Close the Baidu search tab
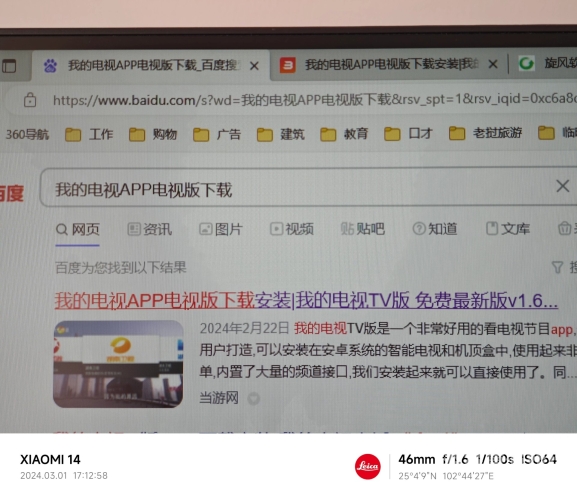577x500 pixels. (254, 66)
